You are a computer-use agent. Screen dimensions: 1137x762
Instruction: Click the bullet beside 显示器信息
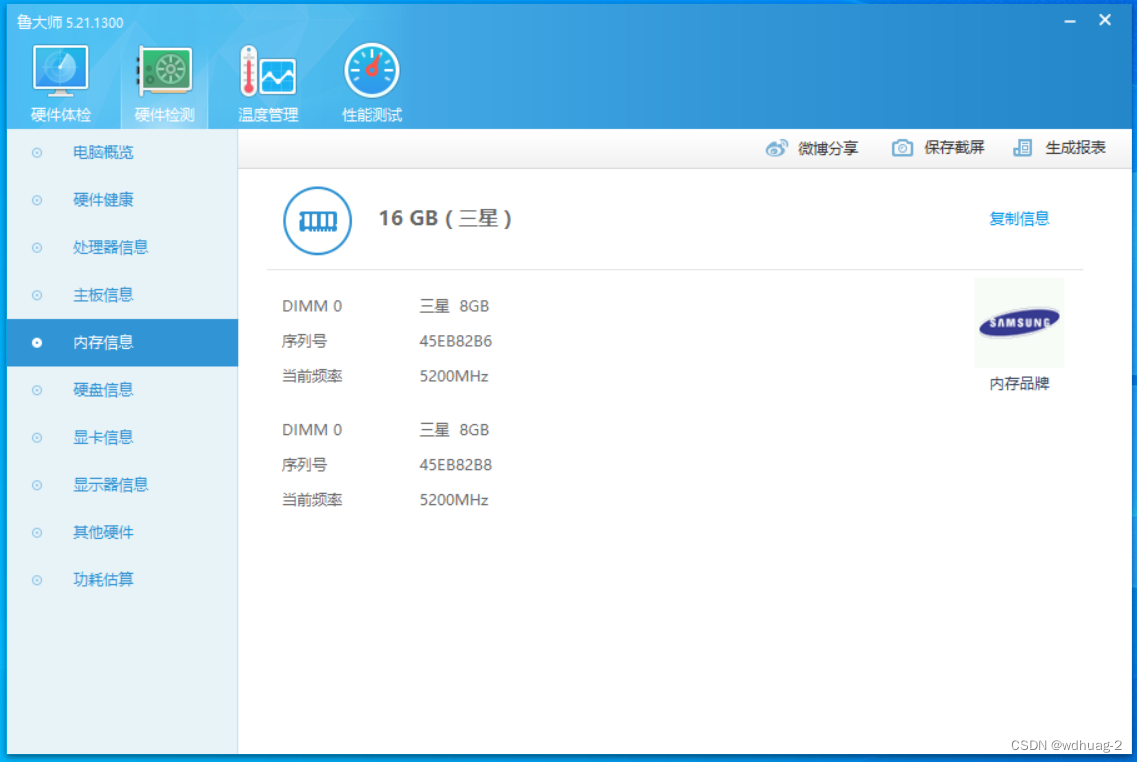point(37,485)
